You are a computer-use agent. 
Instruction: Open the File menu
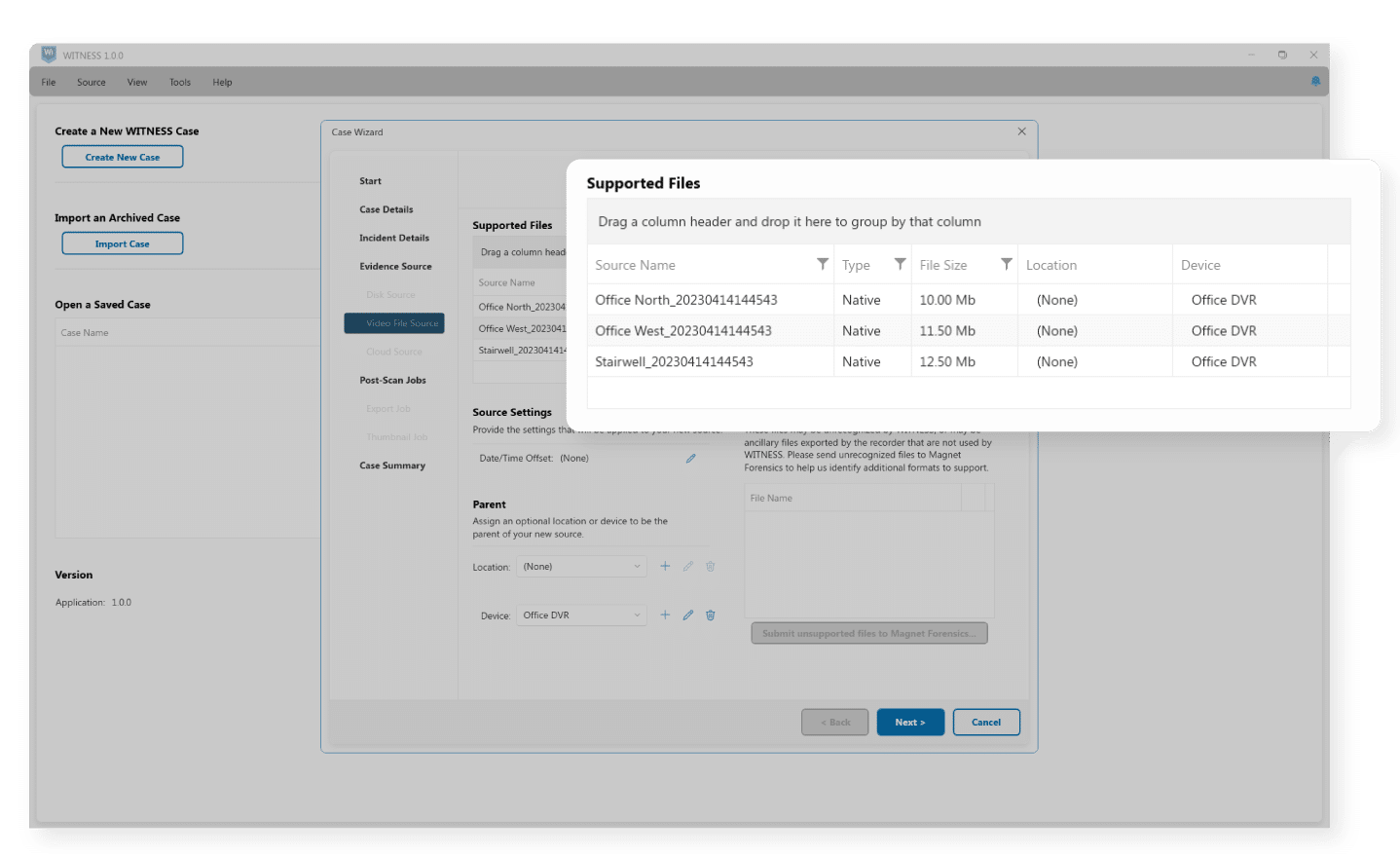pyautogui.click(x=49, y=82)
